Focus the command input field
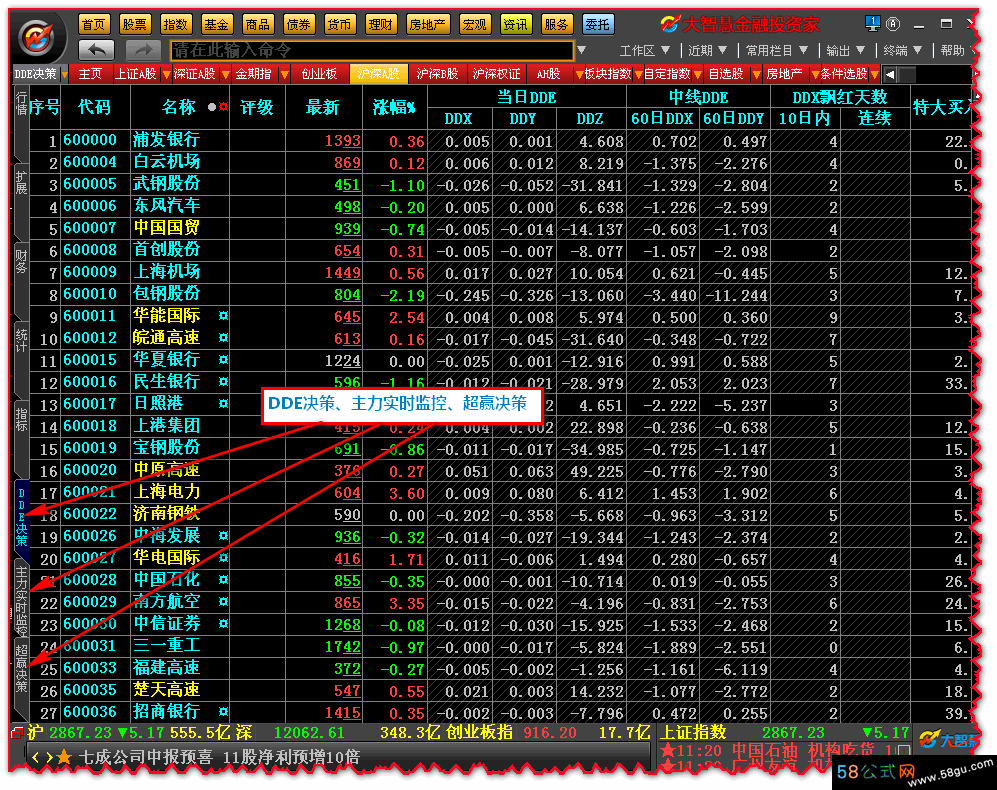The height and width of the screenshot is (790, 997). point(372,50)
